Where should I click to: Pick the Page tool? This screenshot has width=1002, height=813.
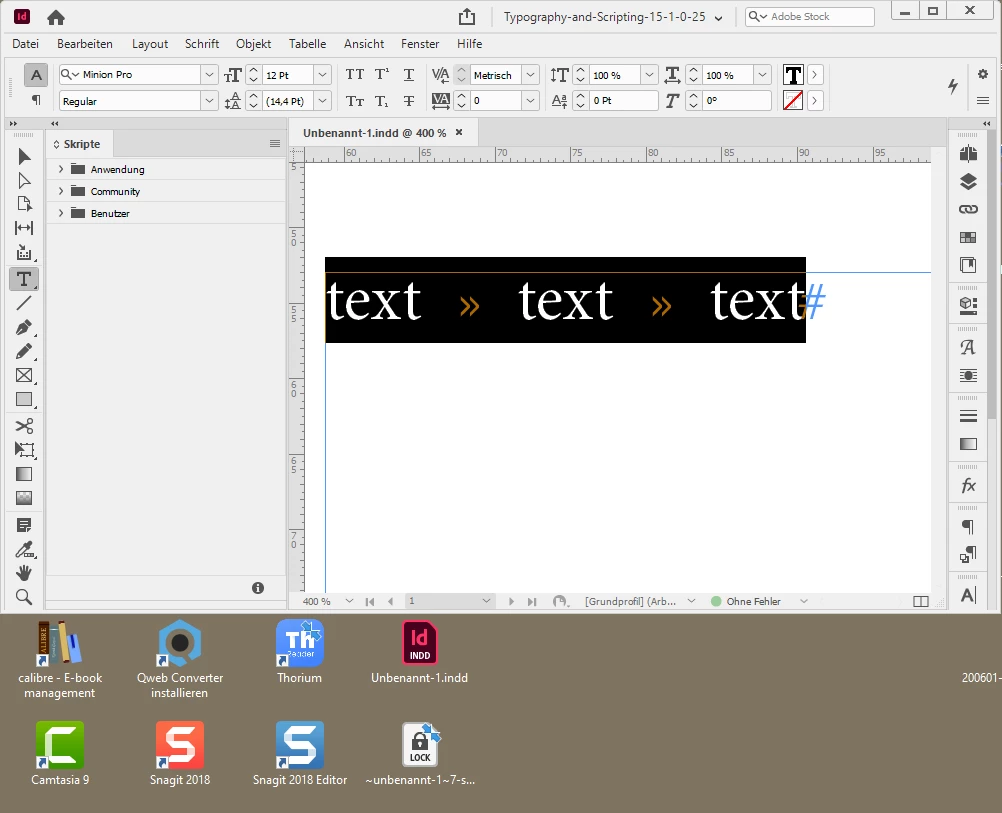[x=24, y=205]
